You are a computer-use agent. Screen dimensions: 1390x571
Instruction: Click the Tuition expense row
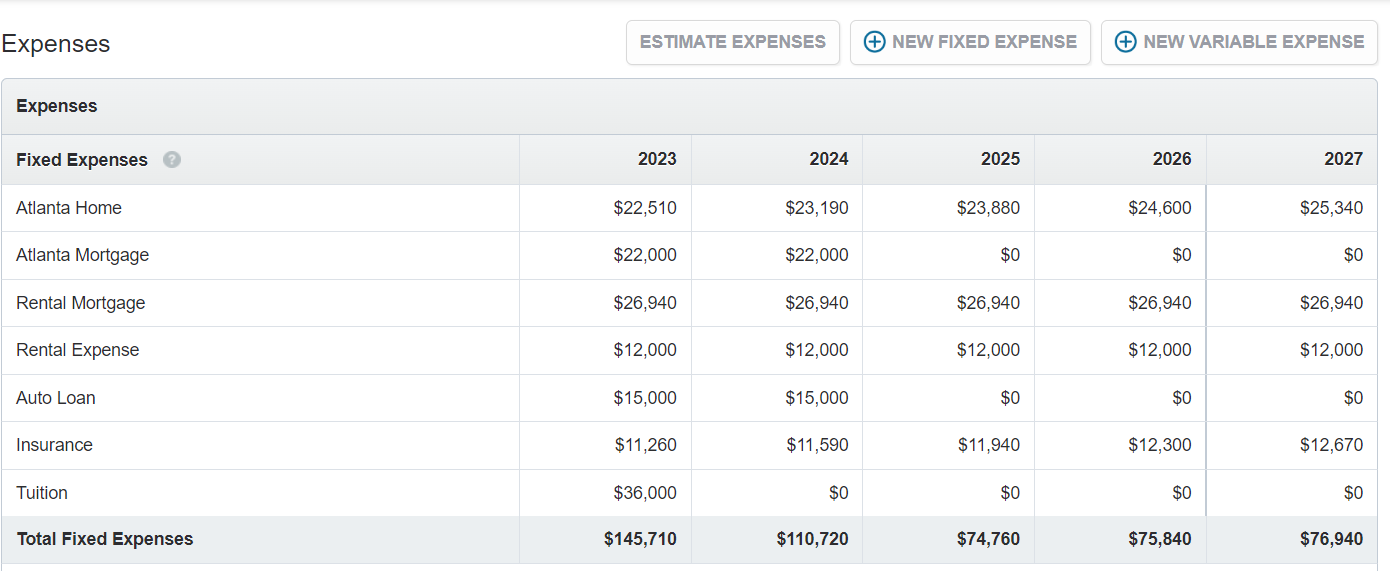[x=42, y=493]
